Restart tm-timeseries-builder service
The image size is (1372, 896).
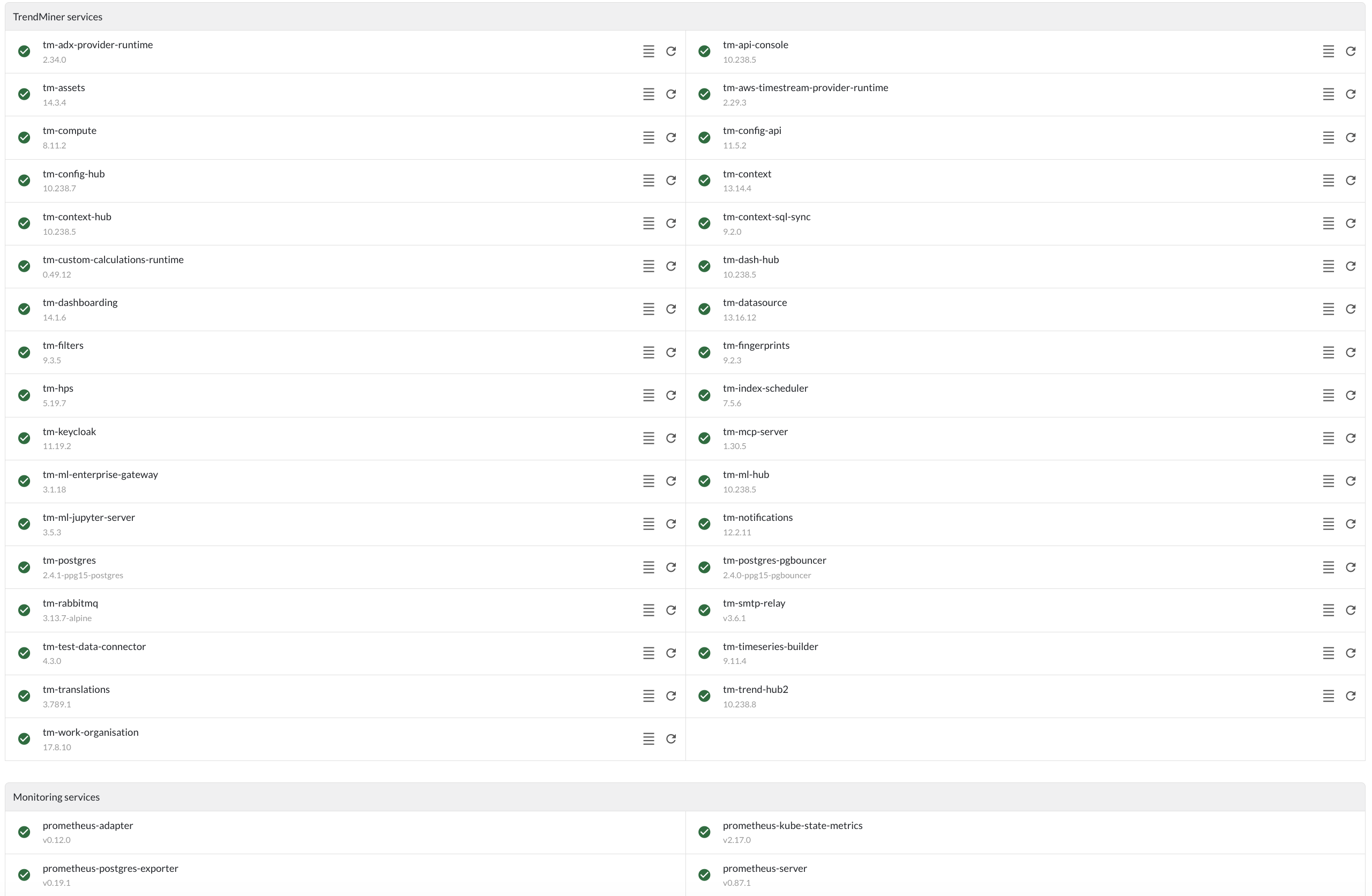pos(1351,653)
